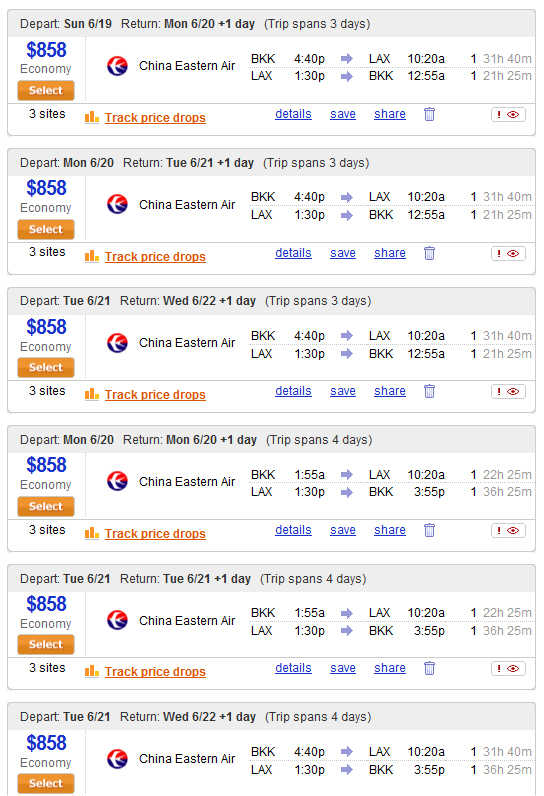
Task: Save the Mon 6/20 three-day trip
Action: pyautogui.click(x=343, y=253)
